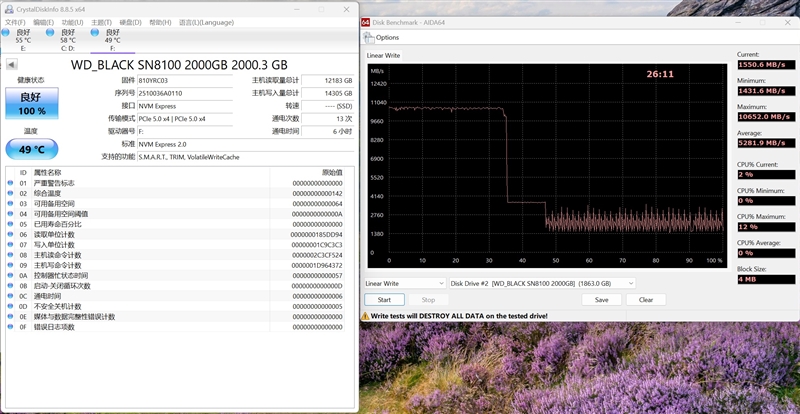The image size is (800, 414).
Task: Click status dot for 06 读取单位计数
Action: [x=10, y=234]
